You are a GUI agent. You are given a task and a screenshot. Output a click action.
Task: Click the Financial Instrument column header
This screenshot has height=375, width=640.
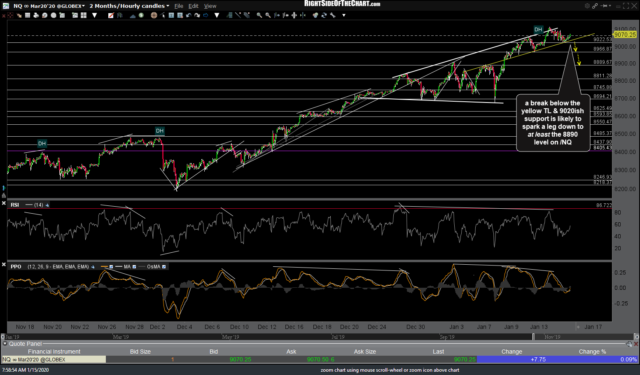(54, 352)
